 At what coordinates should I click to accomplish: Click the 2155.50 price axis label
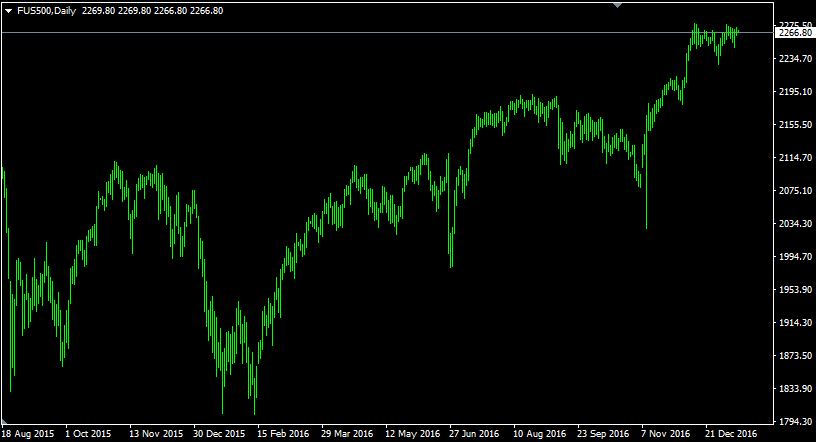pyautogui.click(x=795, y=124)
